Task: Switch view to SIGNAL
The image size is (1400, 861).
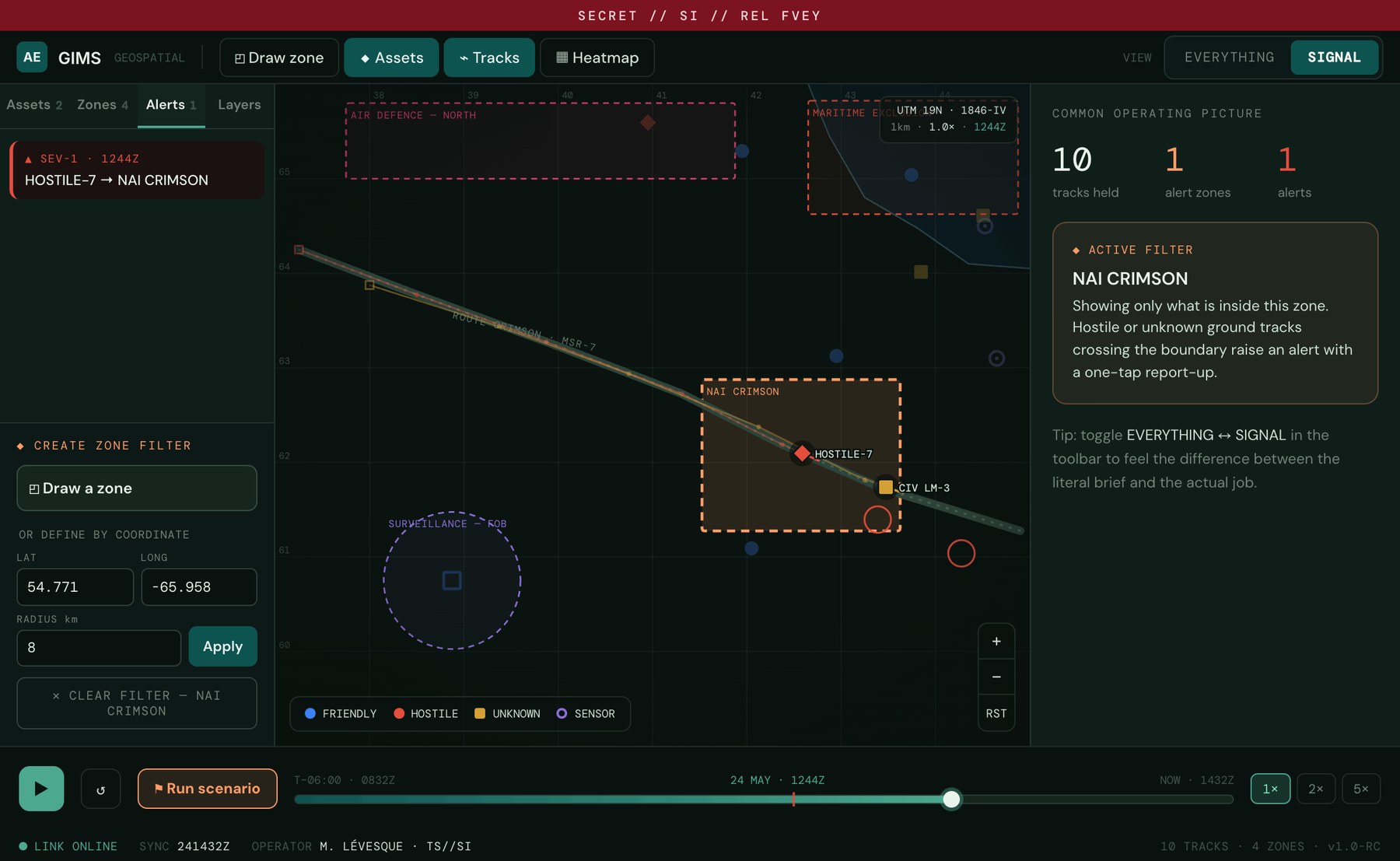Action: pyautogui.click(x=1334, y=58)
